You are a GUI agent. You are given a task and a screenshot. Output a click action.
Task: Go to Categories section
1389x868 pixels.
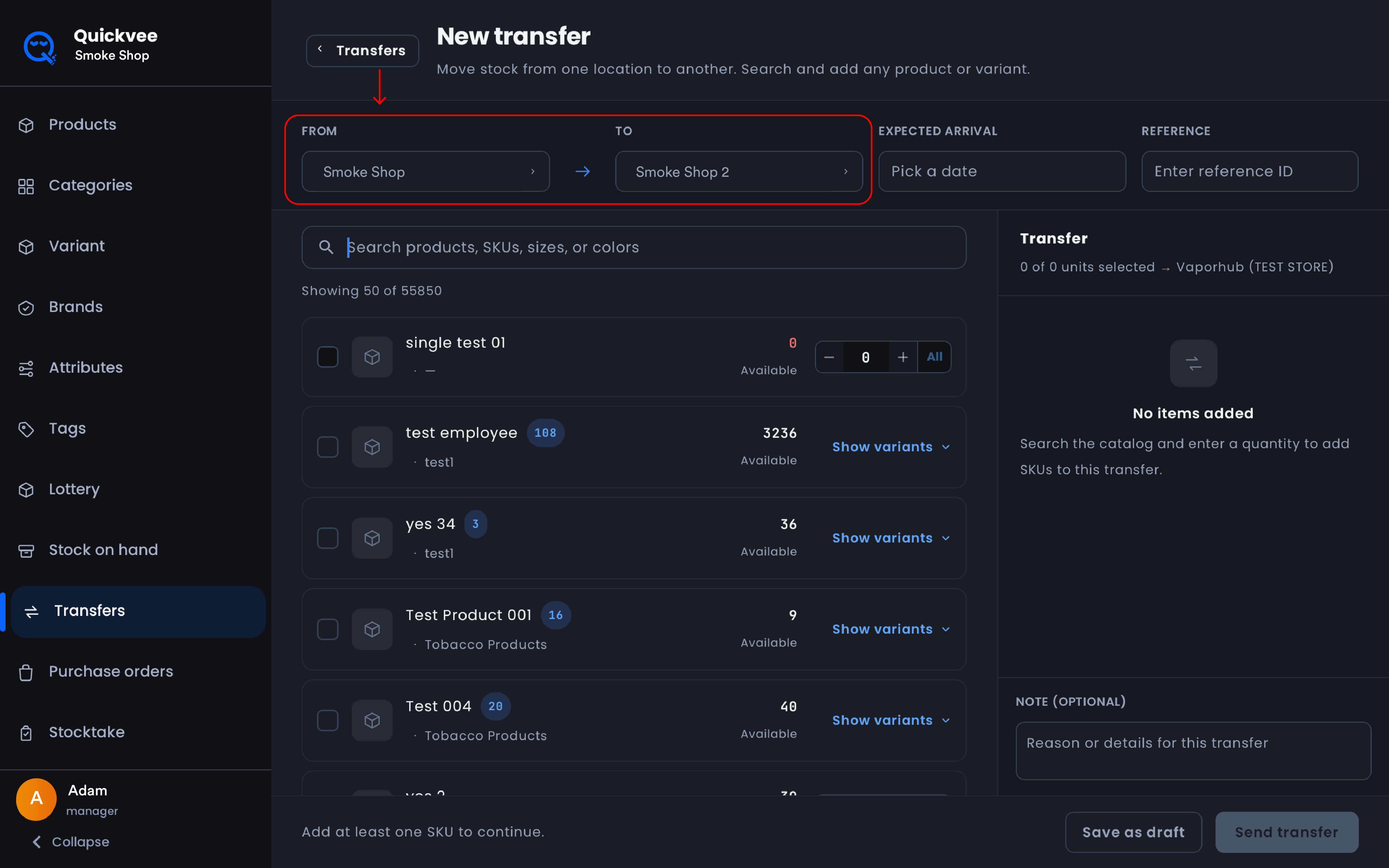[x=90, y=185]
